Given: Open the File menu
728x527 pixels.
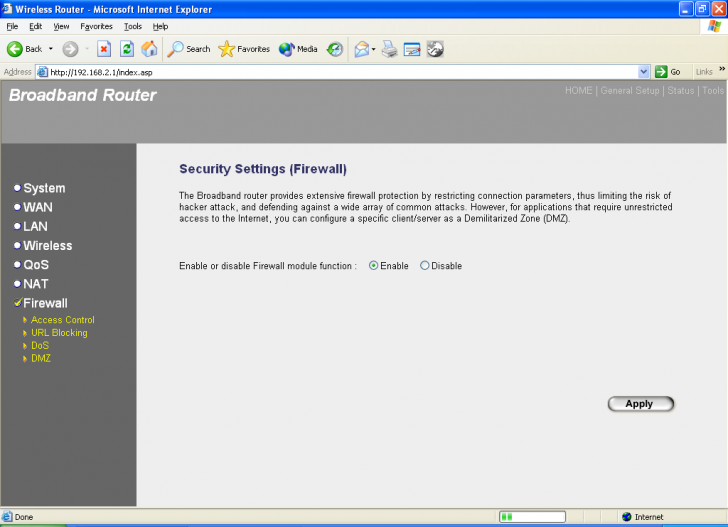Looking at the screenshot, I should tap(12, 26).
